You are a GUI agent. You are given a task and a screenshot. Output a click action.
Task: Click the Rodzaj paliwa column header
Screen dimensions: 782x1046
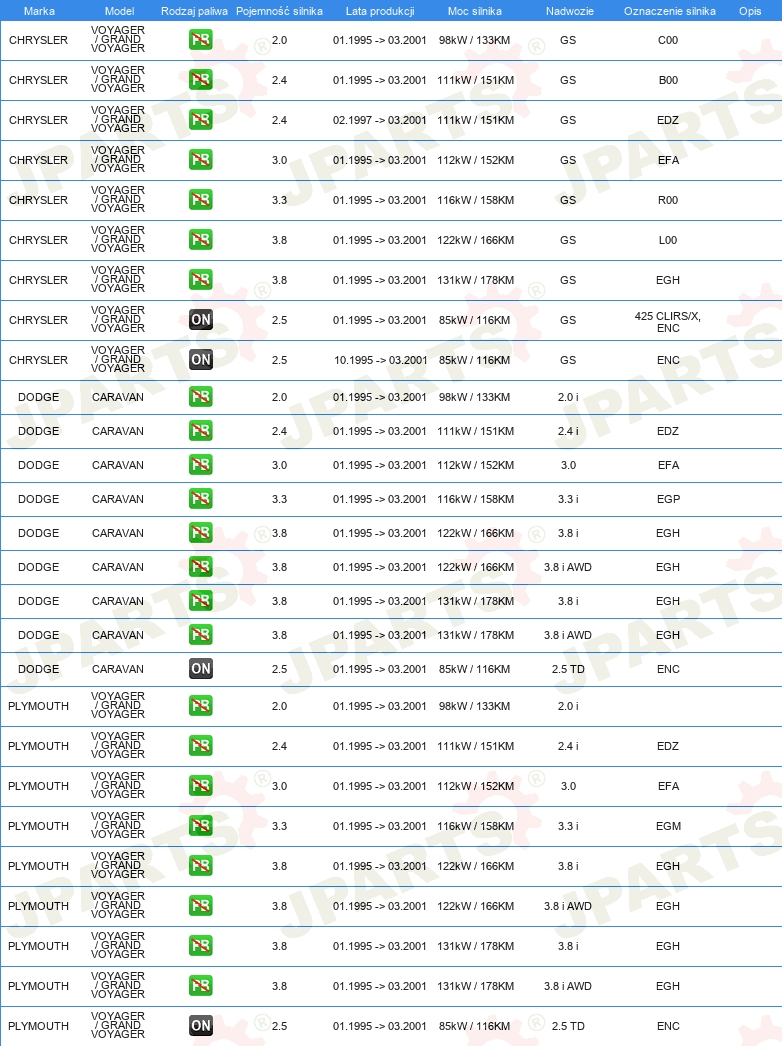click(194, 11)
